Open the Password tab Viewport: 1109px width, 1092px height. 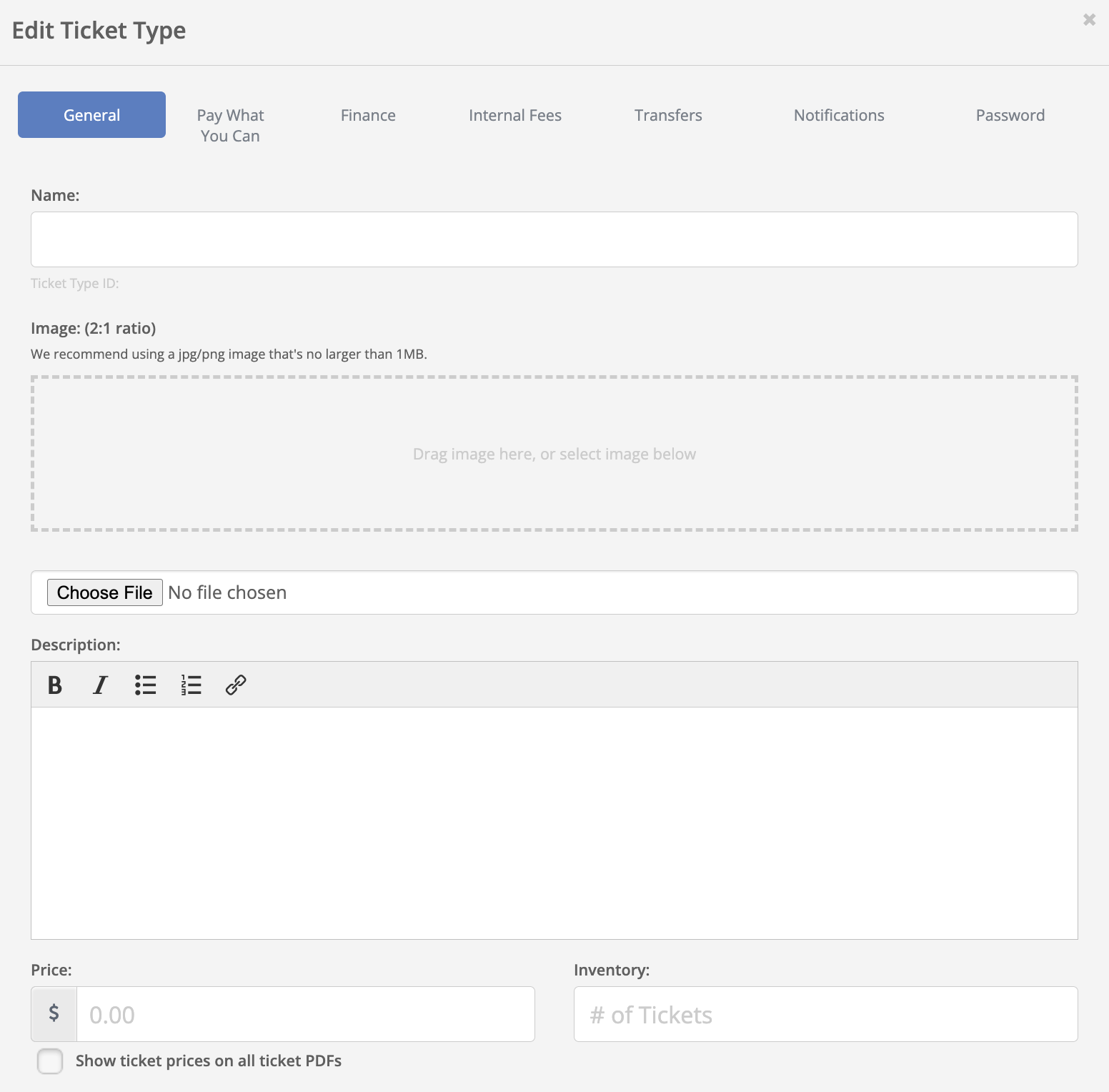click(x=1010, y=115)
